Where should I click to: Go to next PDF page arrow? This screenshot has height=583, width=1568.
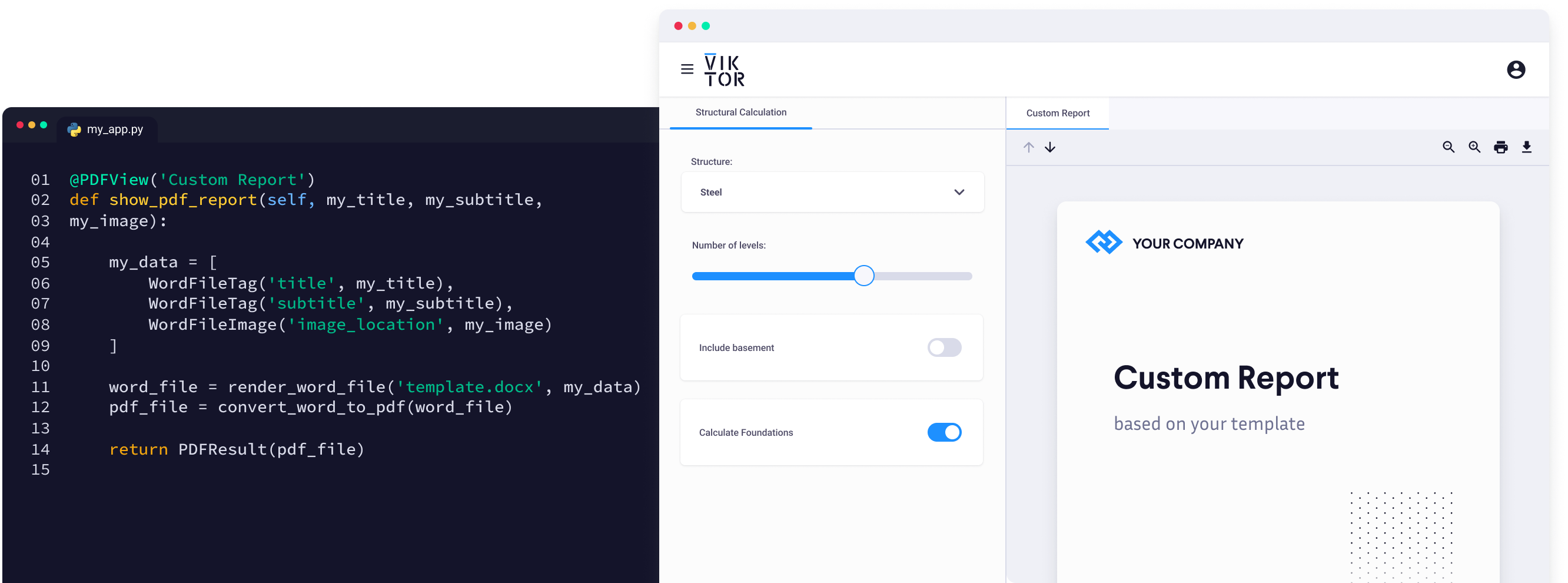(x=1050, y=147)
